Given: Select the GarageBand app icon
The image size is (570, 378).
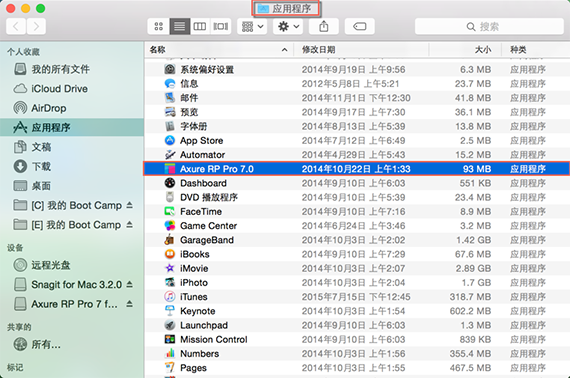Looking at the screenshot, I should point(170,240).
